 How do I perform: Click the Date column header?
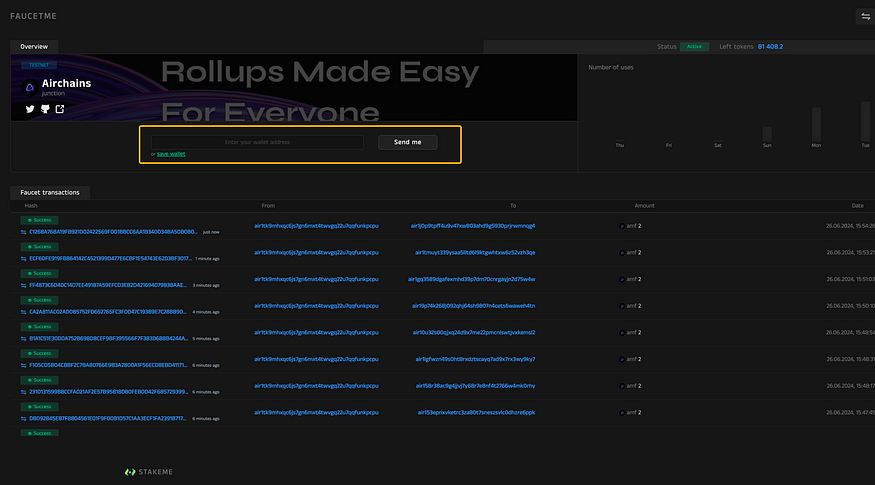point(858,206)
